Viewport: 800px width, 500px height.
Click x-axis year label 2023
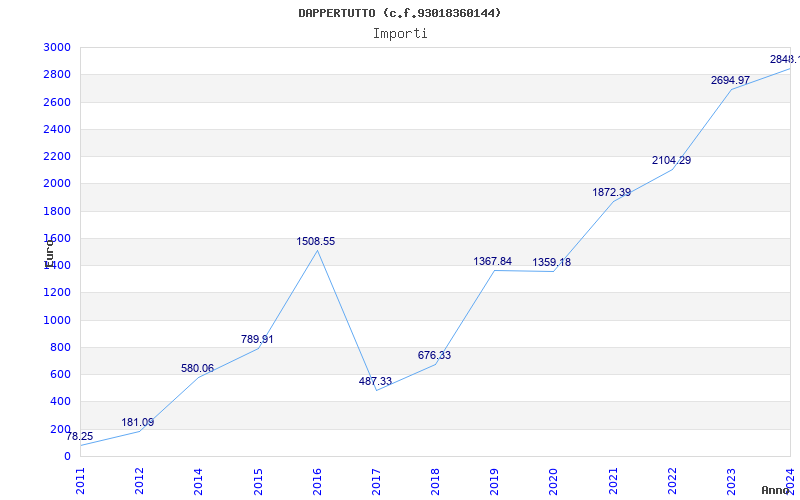(x=731, y=481)
